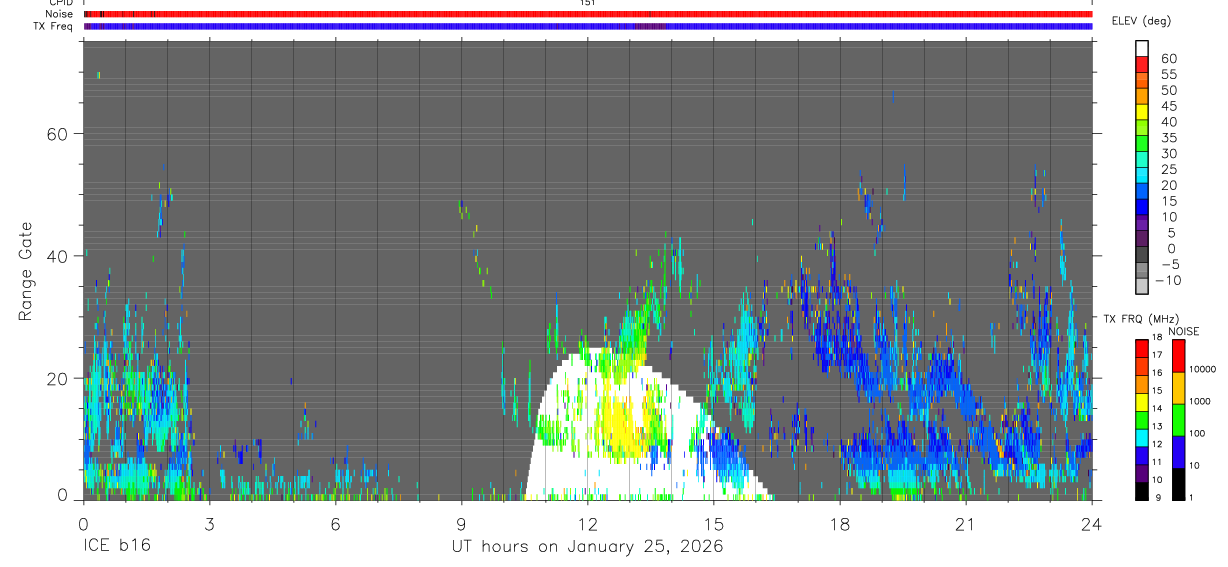Click the Range Gate axis tick label 60
Image resolution: width=1228 pixels, height=567 pixels.
point(55,134)
